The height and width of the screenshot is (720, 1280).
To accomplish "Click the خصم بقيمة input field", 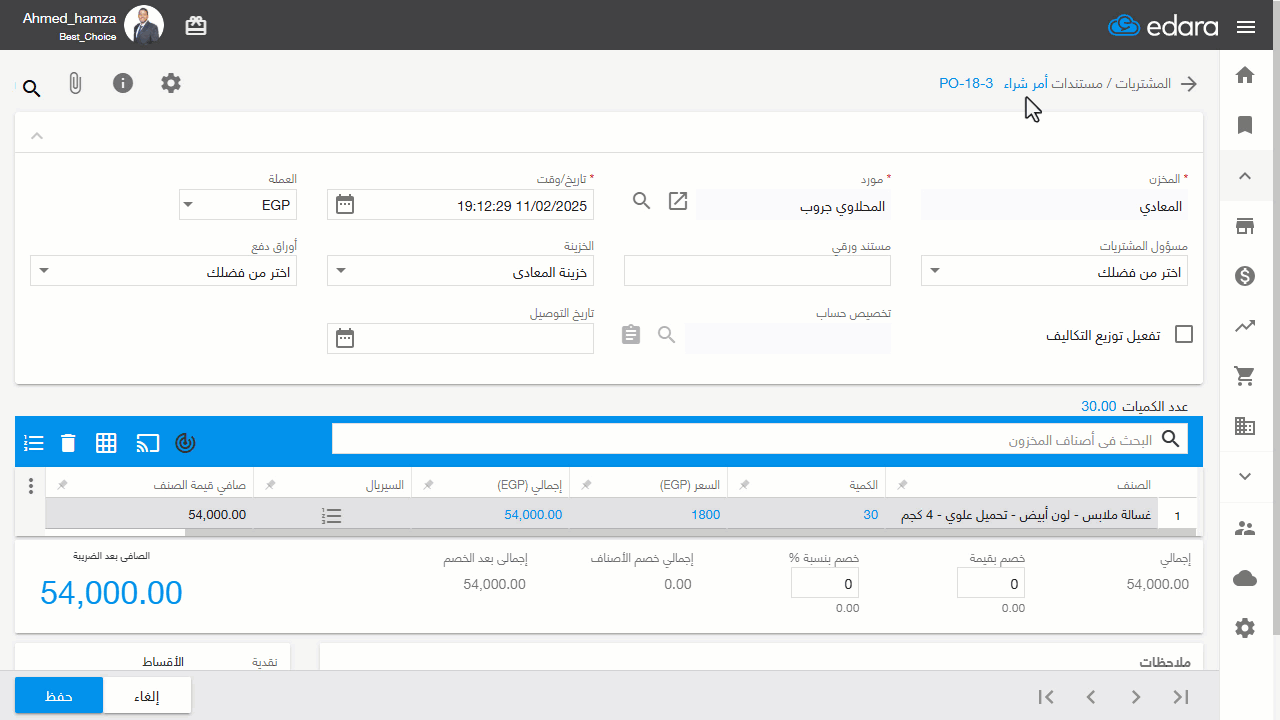I will 991,583.
